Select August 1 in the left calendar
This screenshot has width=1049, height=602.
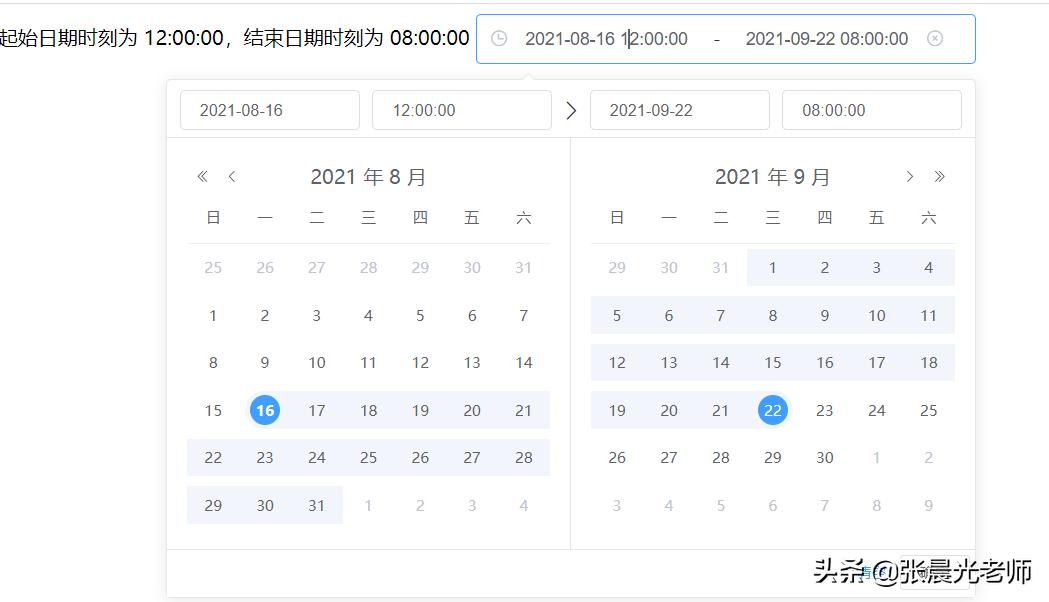tap(212, 315)
